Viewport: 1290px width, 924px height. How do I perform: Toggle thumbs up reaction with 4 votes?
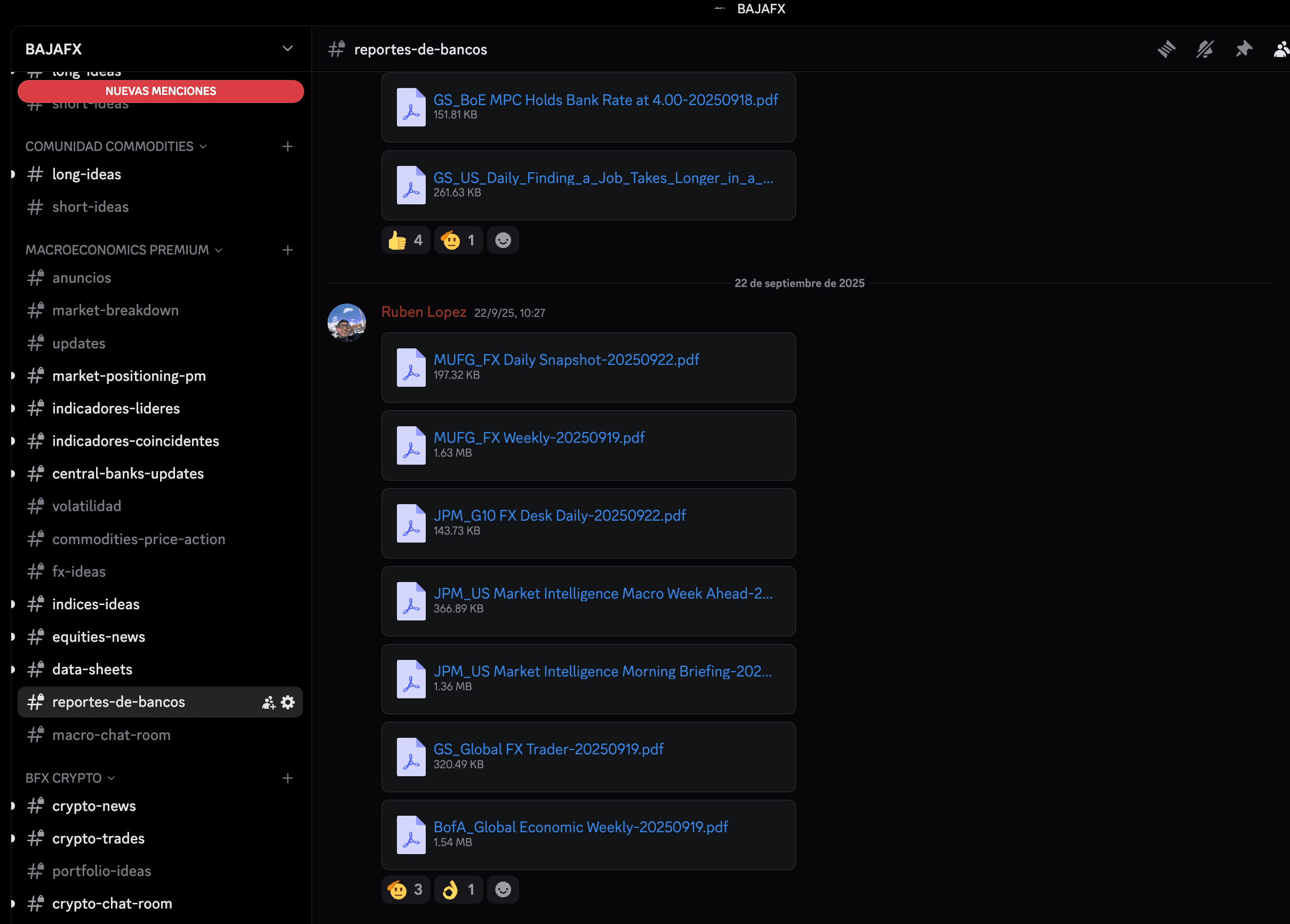point(405,240)
